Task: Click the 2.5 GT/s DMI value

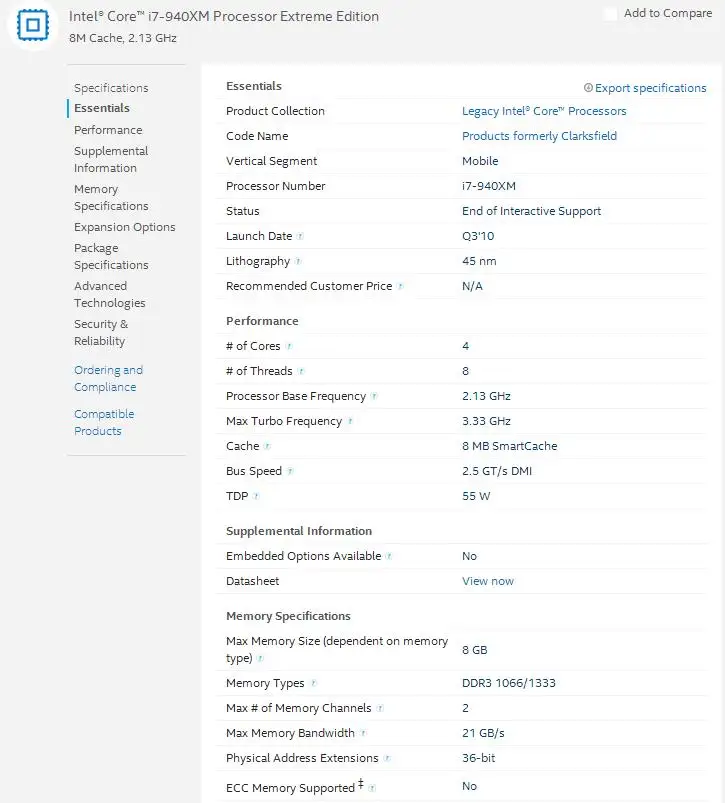Action: (497, 471)
